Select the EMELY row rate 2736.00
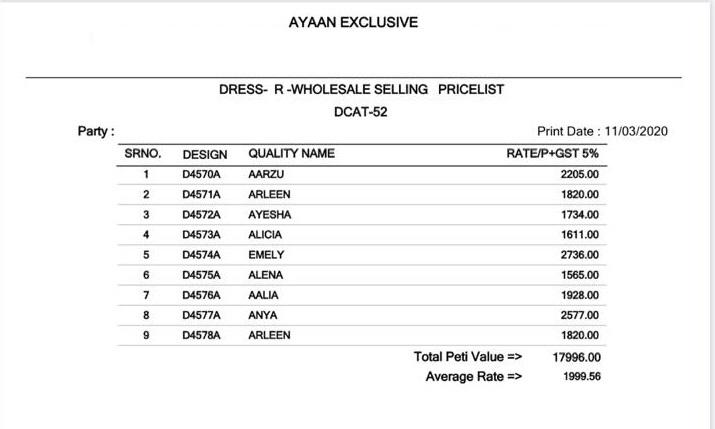 click(579, 254)
